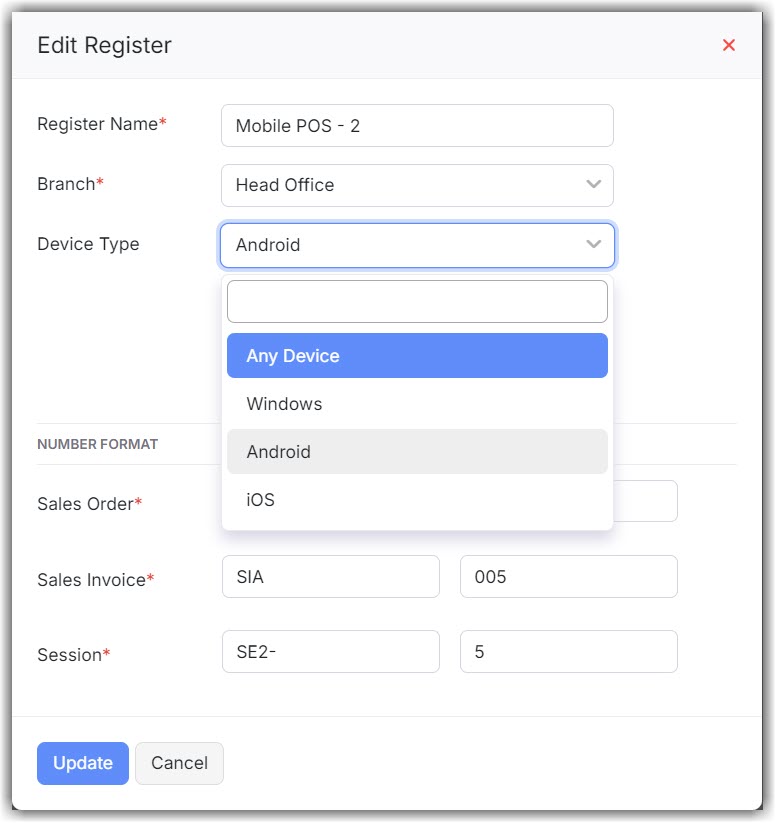
Task: Focus the Sales Invoice prefix field SIA
Action: pos(330,577)
